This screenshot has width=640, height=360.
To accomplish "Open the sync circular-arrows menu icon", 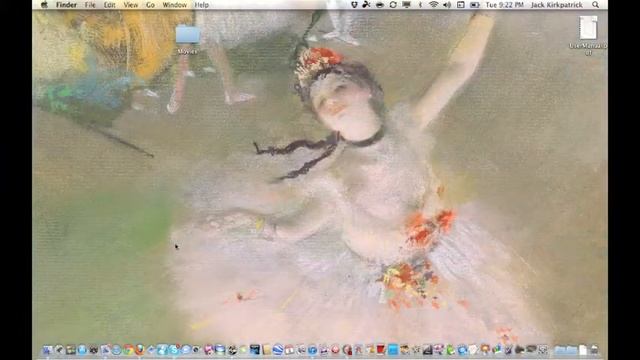I will tap(393, 5).
